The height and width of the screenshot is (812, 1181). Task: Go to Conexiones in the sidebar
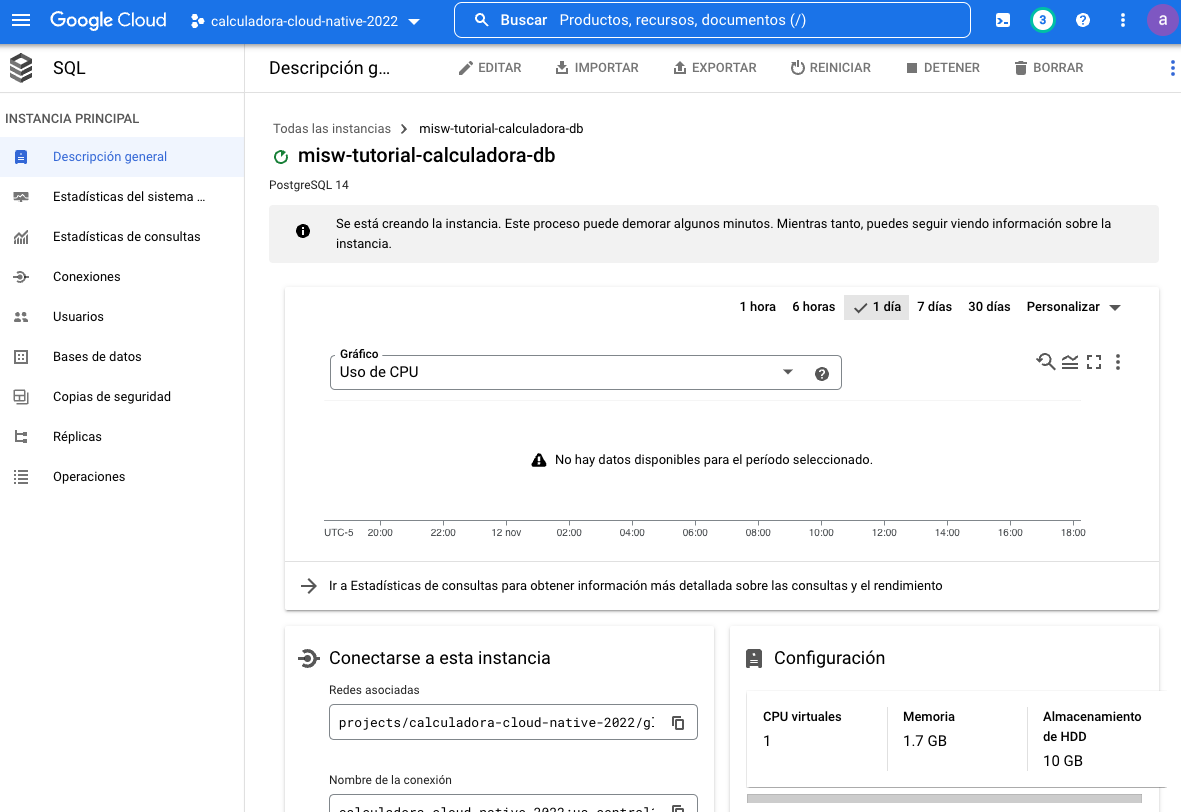122,276
